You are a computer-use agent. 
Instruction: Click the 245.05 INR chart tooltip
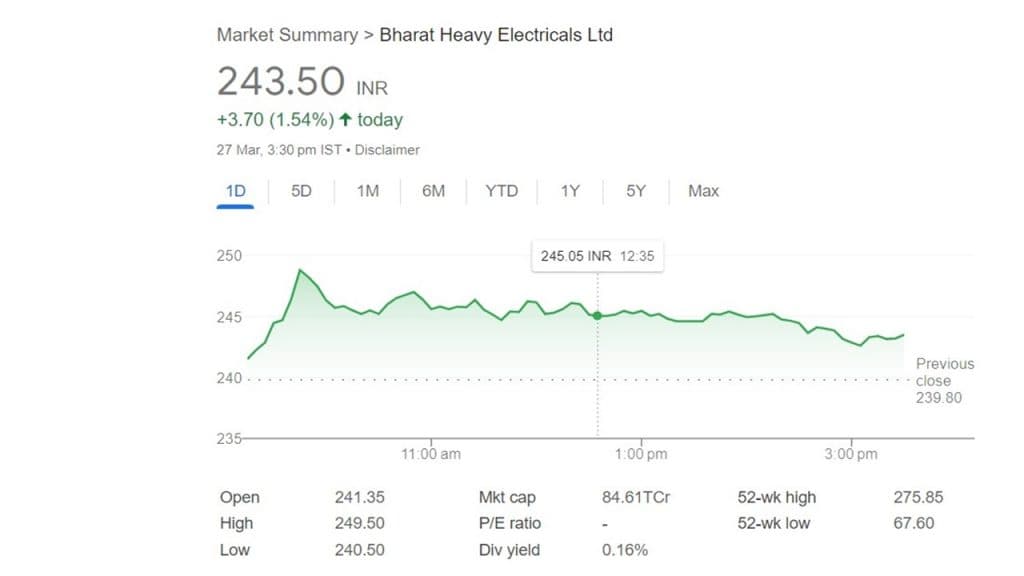coord(597,256)
